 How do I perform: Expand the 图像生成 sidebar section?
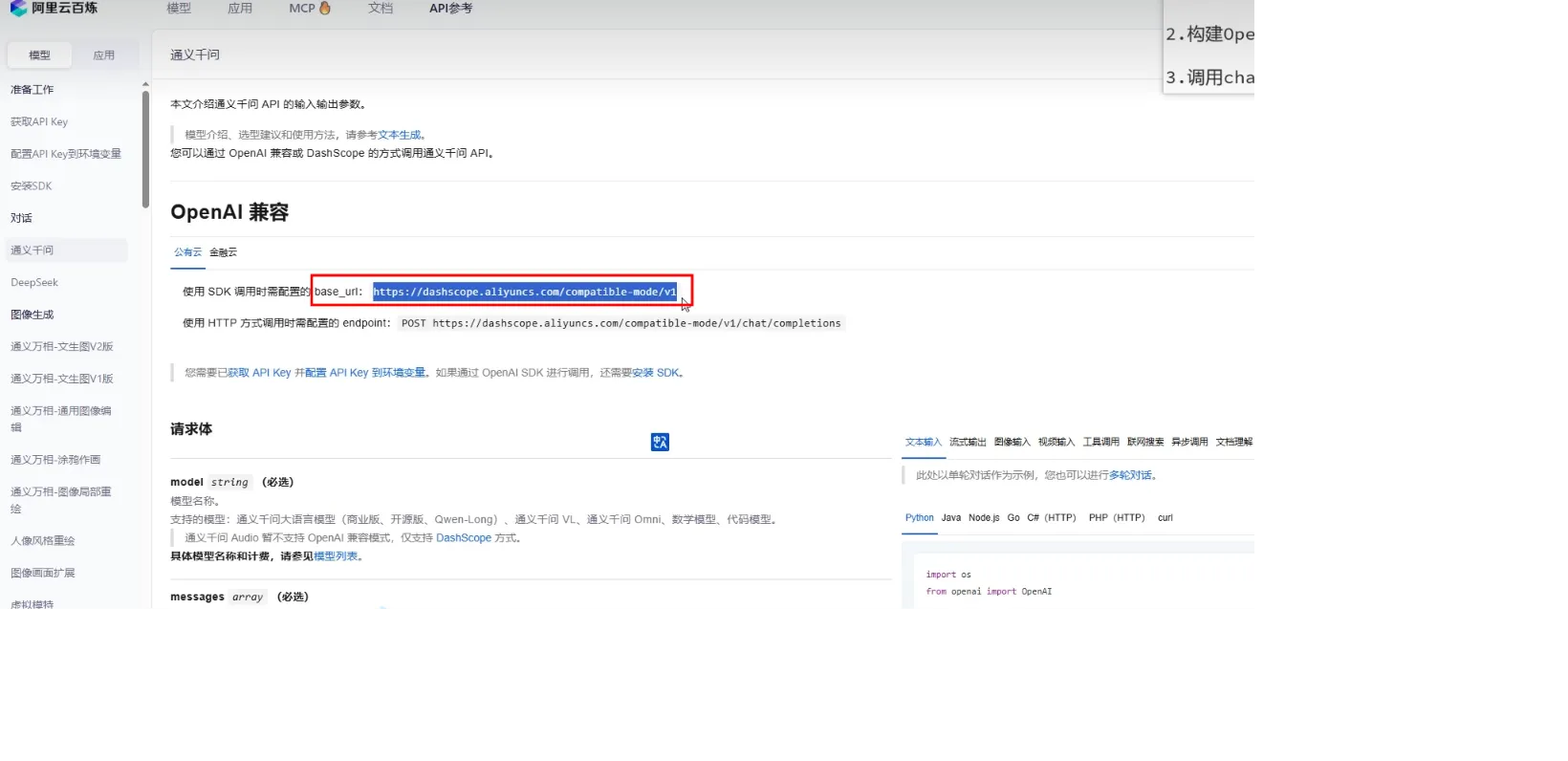pyautogui.click(x=33, y=315)
